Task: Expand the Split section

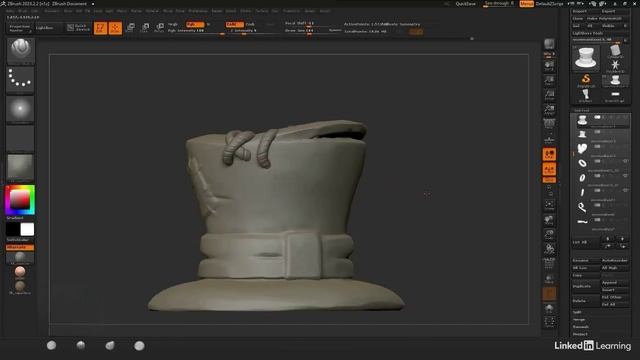Action: tap(577, 312)
